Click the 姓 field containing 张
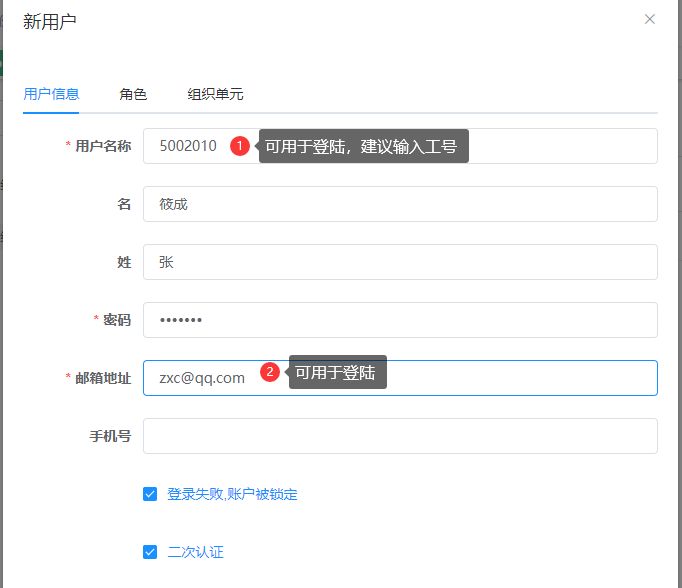The image size is (682, 588). click(x=400, y=262)
